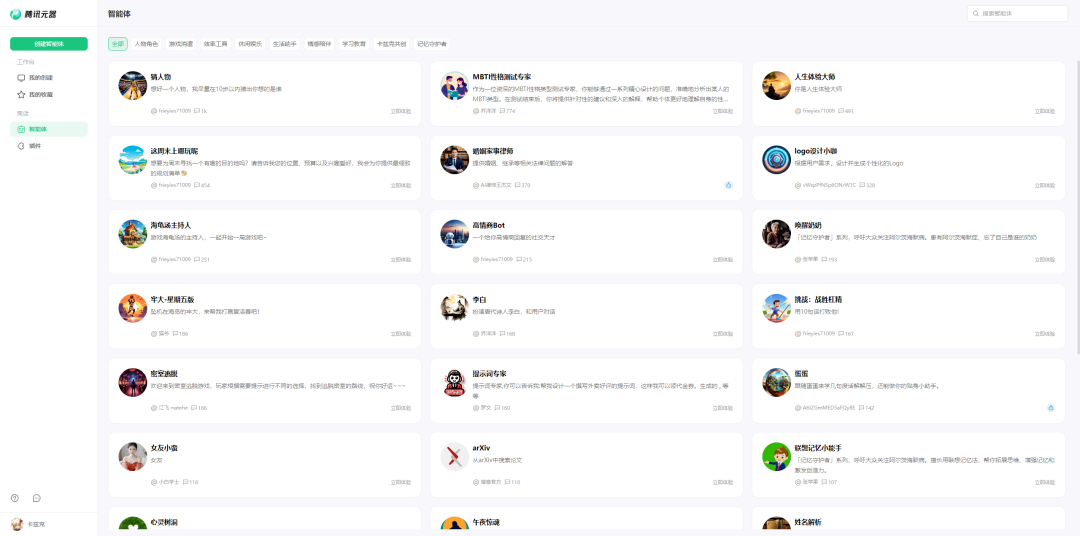Select the 记忆守护者 category tab
The width and height of the screenshot is (1080, 536).
coord(432,44)
